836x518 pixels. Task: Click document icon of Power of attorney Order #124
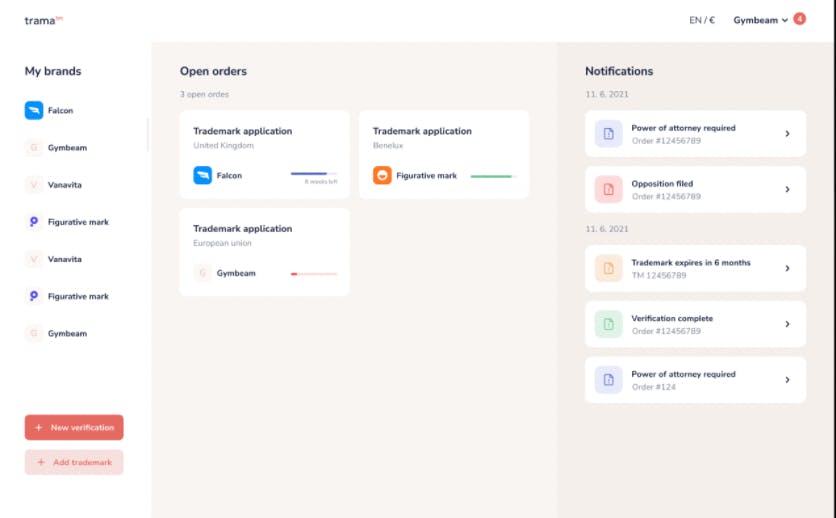coord(608,380)
